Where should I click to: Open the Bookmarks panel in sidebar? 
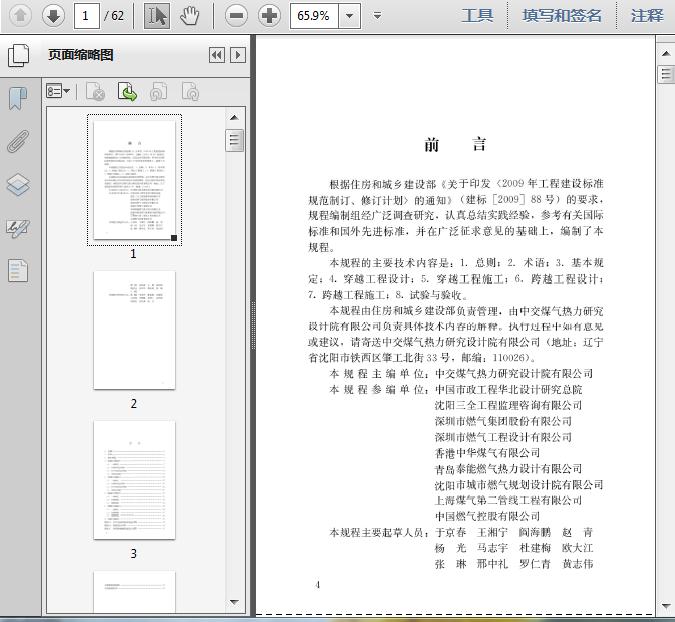pos(18,98)
